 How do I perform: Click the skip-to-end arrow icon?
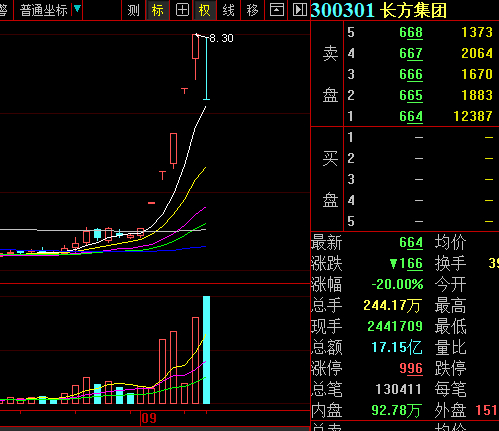tap(299, 10)
